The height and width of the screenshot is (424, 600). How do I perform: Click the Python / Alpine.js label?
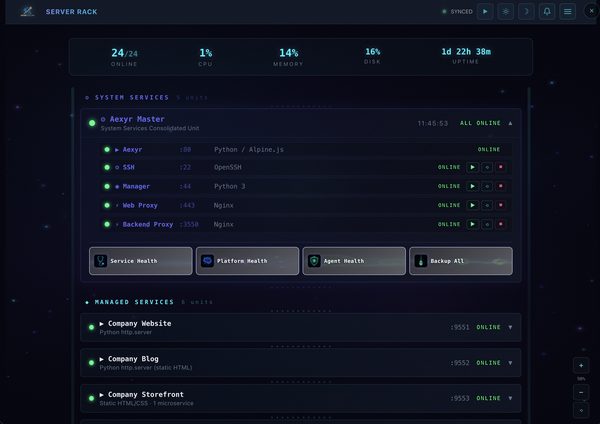coord(249,150)
